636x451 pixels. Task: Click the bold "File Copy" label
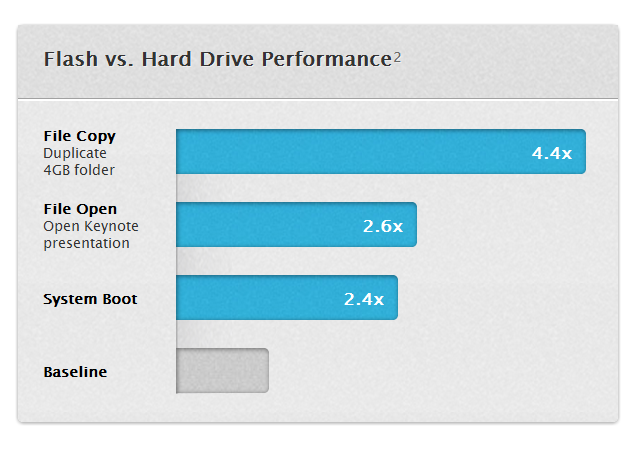(80, 136)
